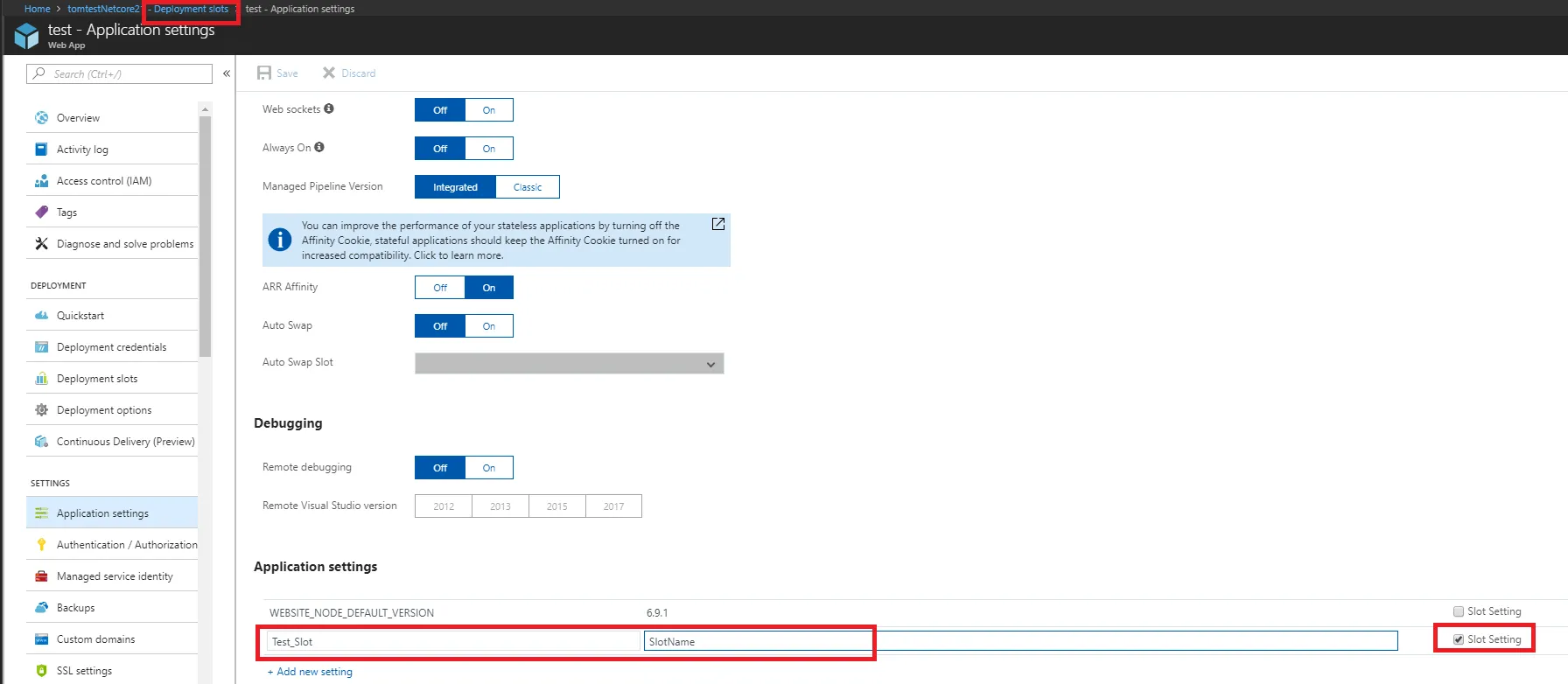
Task: Click the Authentication key icon
Action: coord(41,545)
